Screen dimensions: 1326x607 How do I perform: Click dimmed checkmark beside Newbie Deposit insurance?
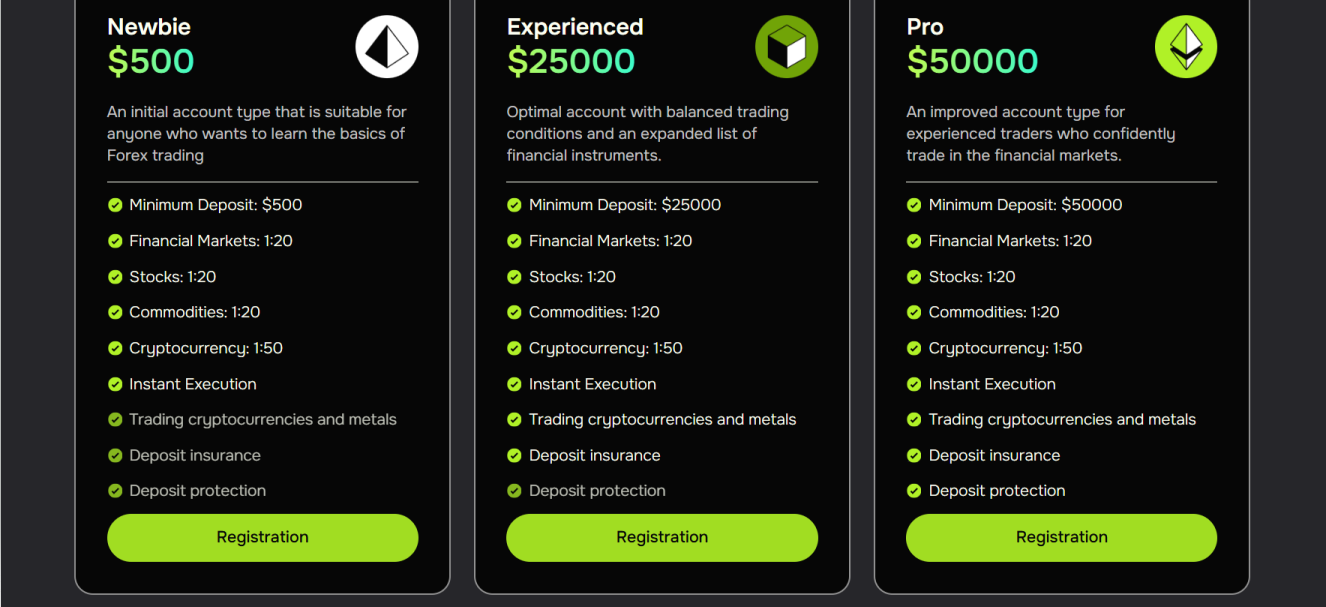point(115,456)
